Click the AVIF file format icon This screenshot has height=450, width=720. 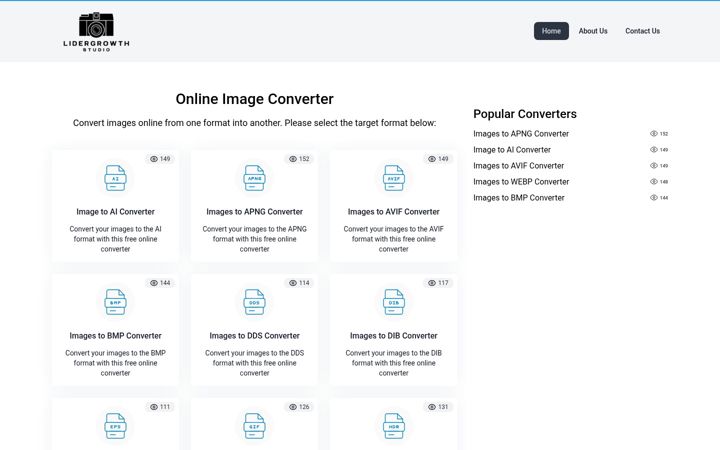click(394, 178)
